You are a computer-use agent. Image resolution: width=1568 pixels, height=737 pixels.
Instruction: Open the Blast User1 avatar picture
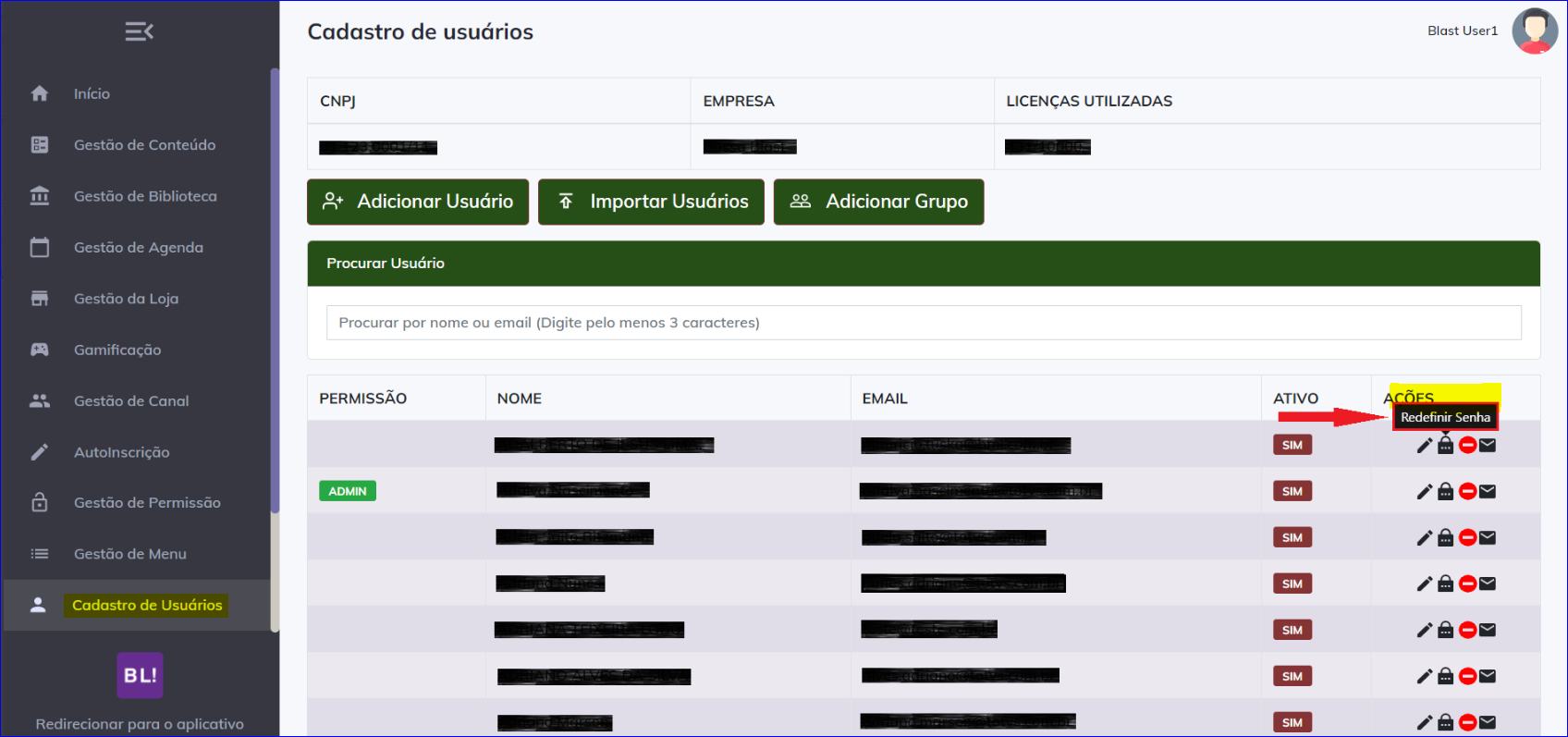click(x=1535, y=31)
